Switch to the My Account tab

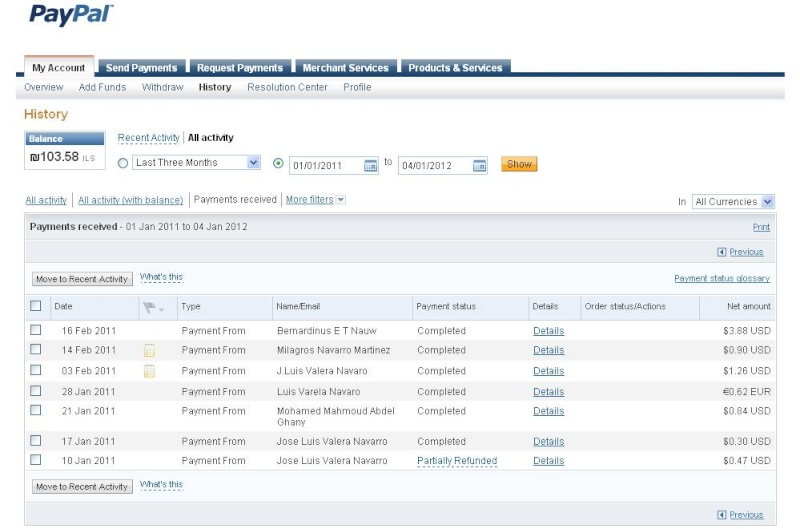coord(59,67)
